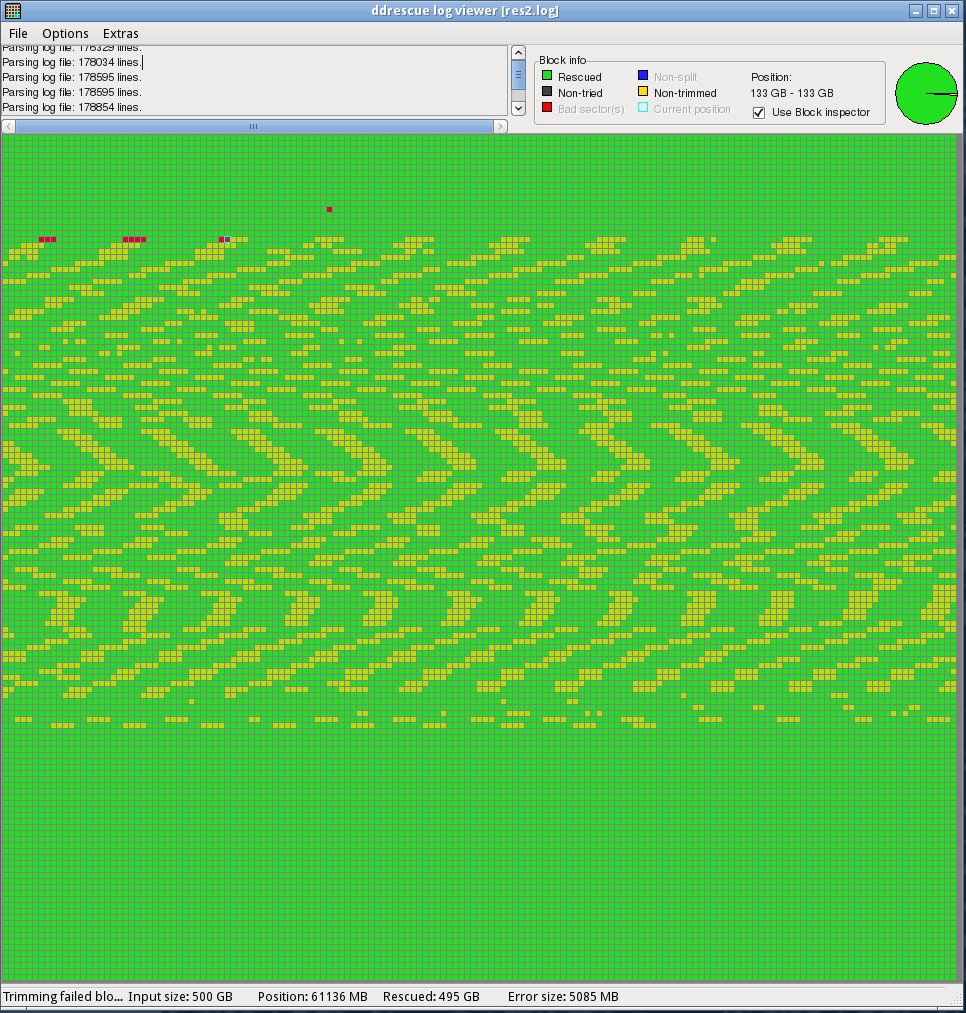Click a red bad-sector block near the map top
This screenshot has height=1013, width=966.
click(x=328, y=209)
